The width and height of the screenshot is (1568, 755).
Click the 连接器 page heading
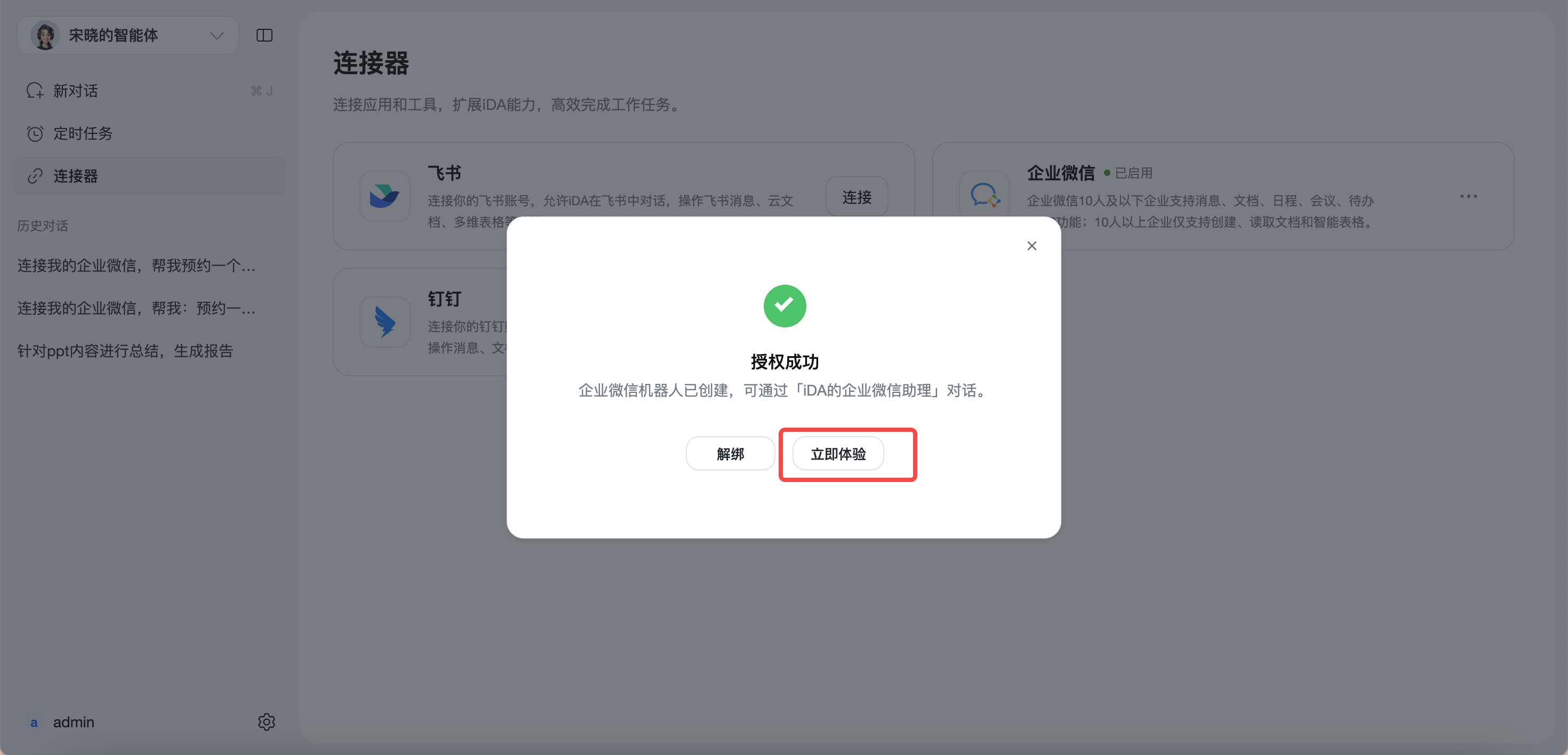[x=371, y=63]
